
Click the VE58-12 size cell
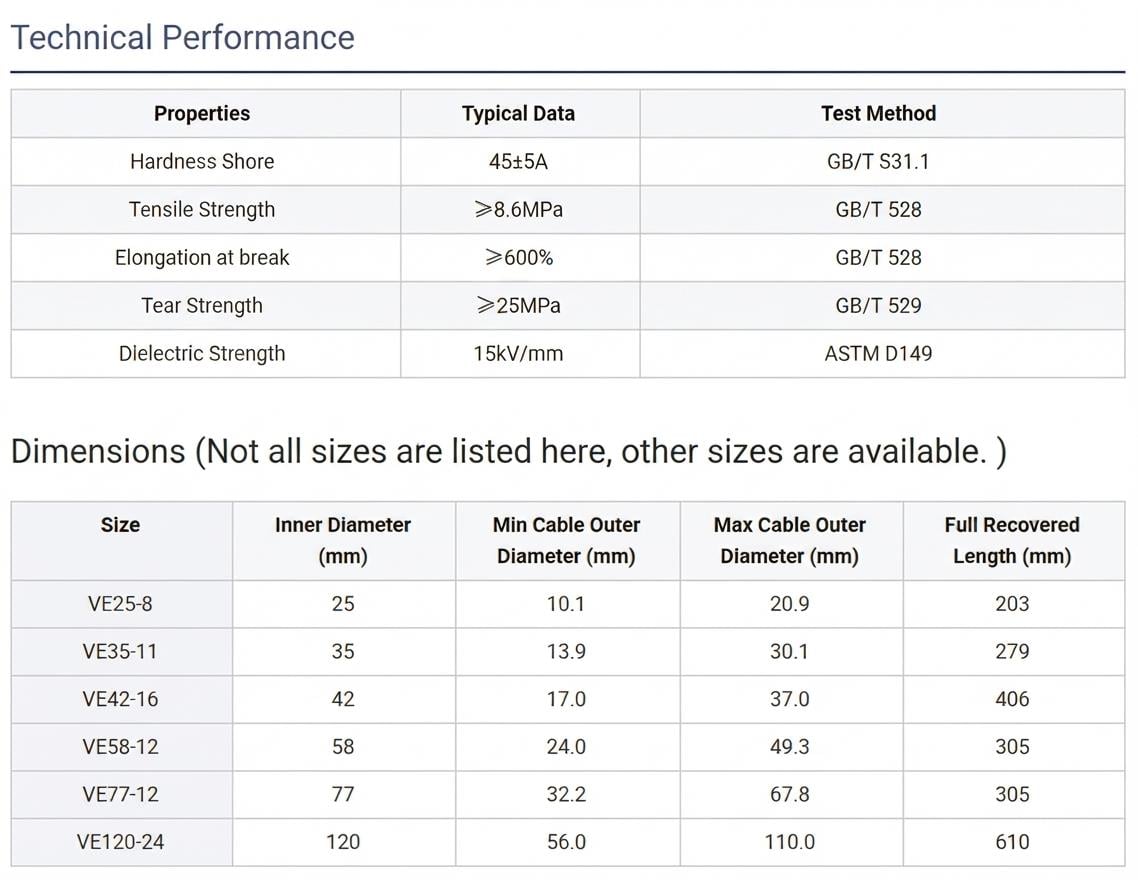coord(120,747)
